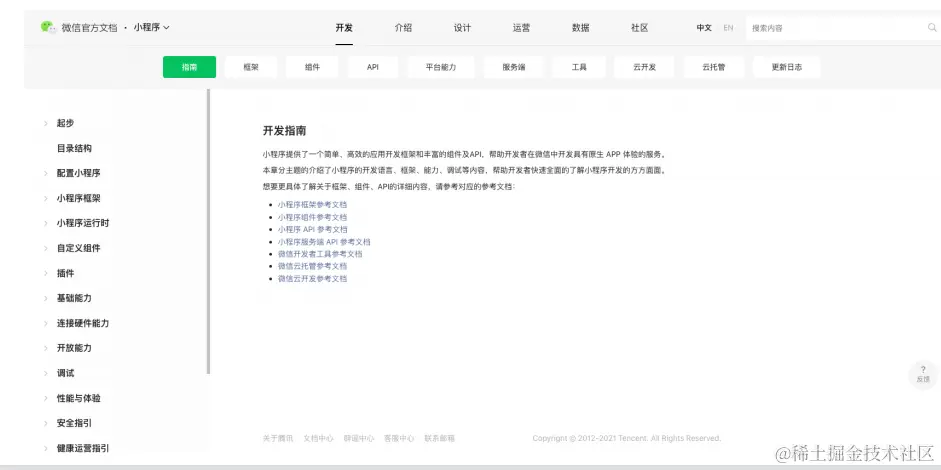
Task: Click the WeChat logo icon
Action: (48, 27)
